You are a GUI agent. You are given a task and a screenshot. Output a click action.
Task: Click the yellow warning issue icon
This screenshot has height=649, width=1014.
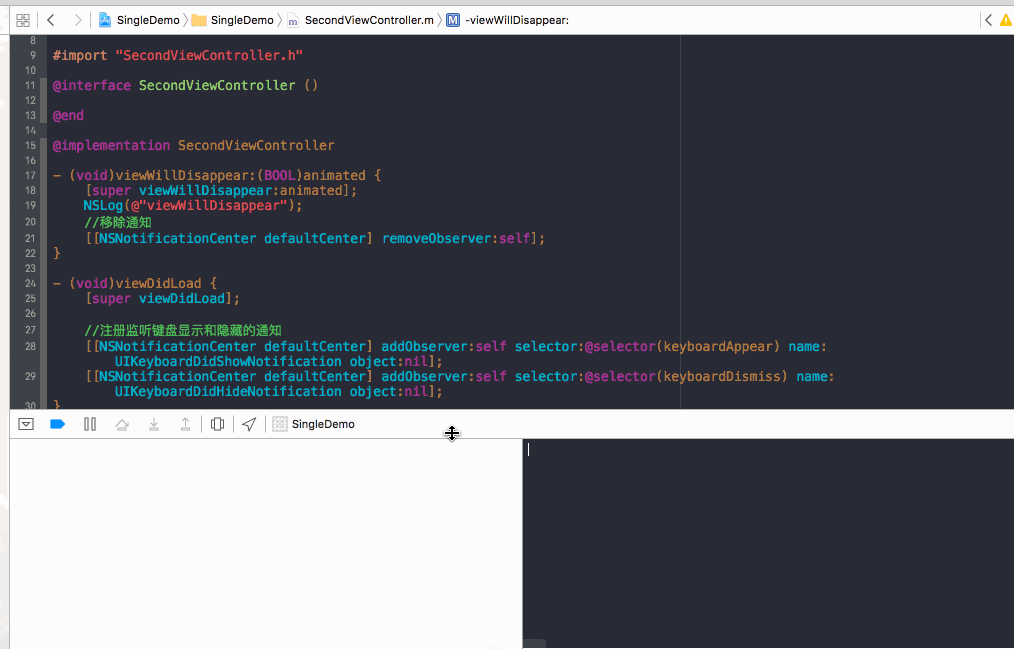[x=1006, y=20]
